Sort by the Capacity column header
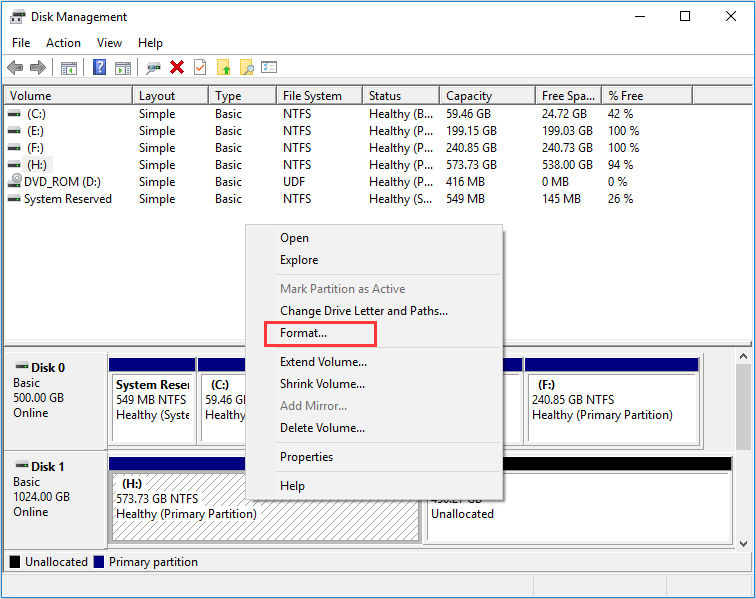Viewport: 756px width, 599px height. coord(488,95)
